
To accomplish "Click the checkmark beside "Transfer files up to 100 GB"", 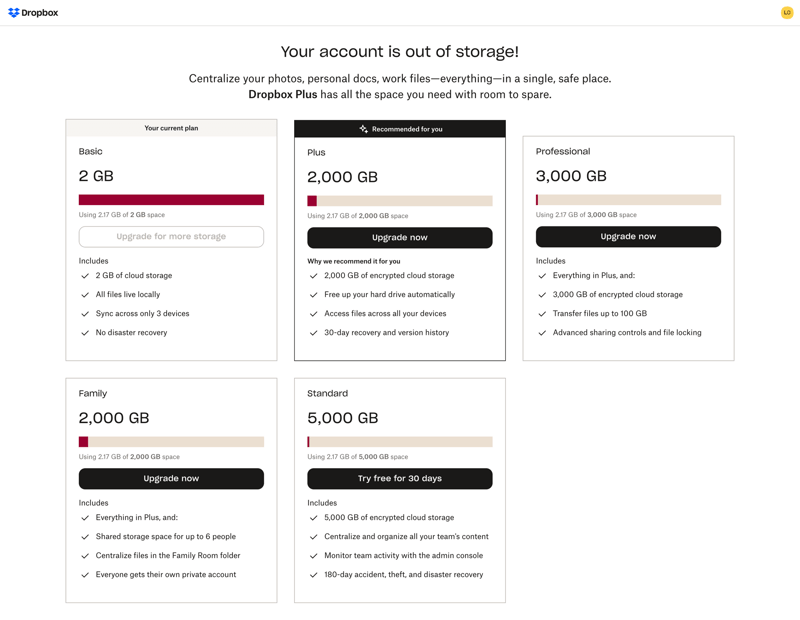I will click(x=542, y=313).
